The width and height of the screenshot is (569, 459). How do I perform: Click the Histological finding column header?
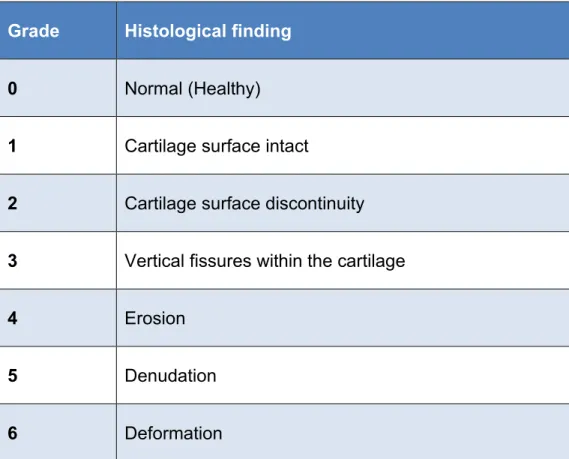pos(343,30)
